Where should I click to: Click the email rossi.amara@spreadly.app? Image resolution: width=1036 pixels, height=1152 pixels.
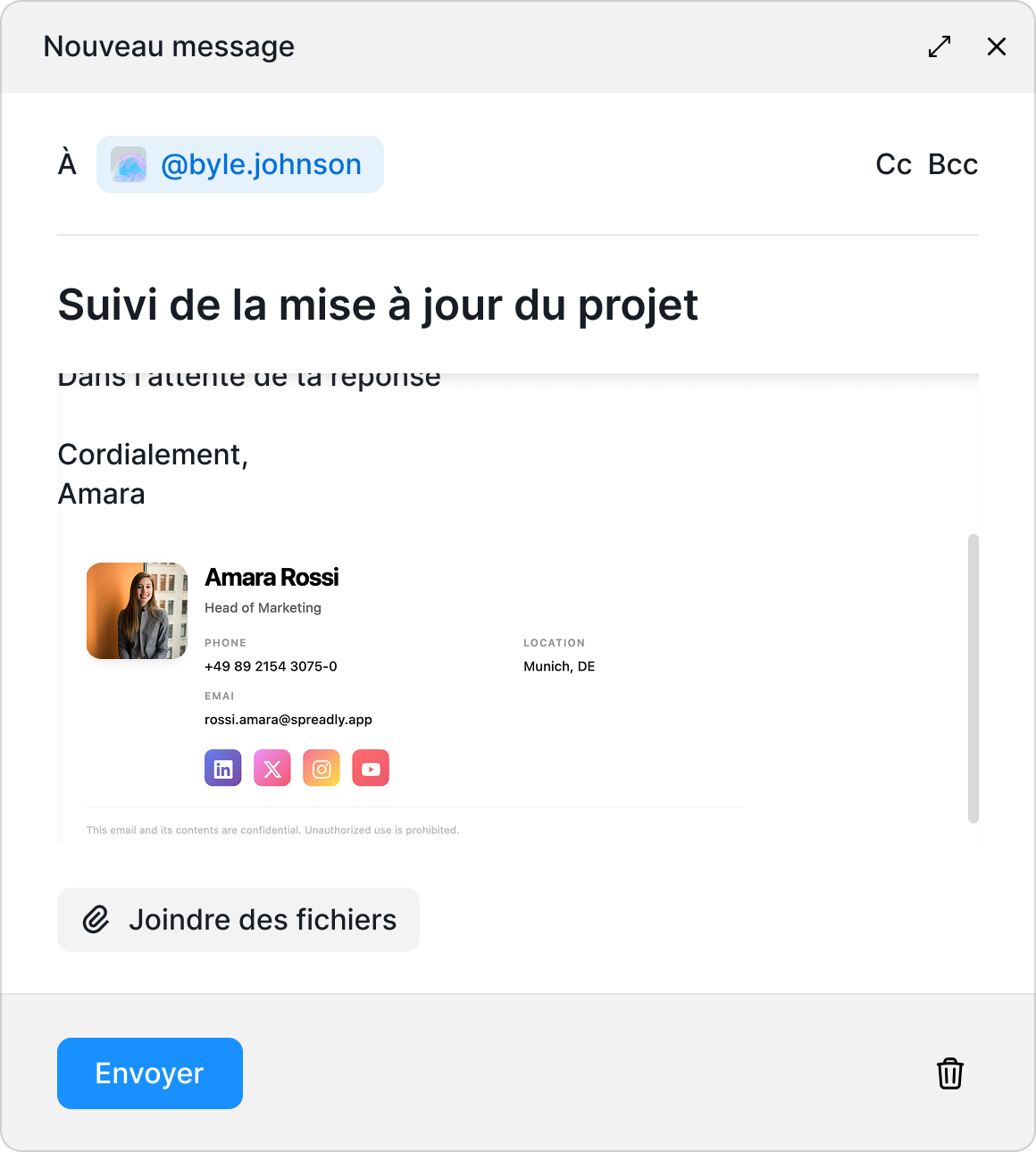click(x=288, y=720)
